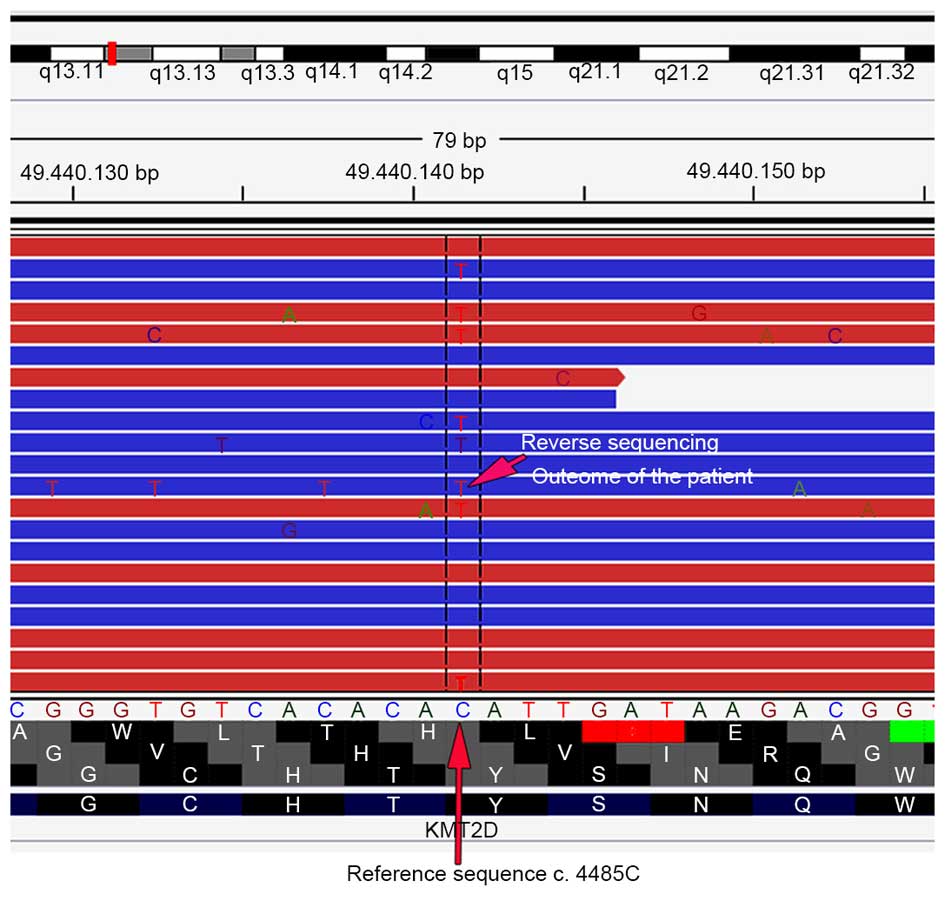Viewport: 945px width, 901px height.
Task: Click the pink arrow pointing at the variant T
Action: [495, 471]
